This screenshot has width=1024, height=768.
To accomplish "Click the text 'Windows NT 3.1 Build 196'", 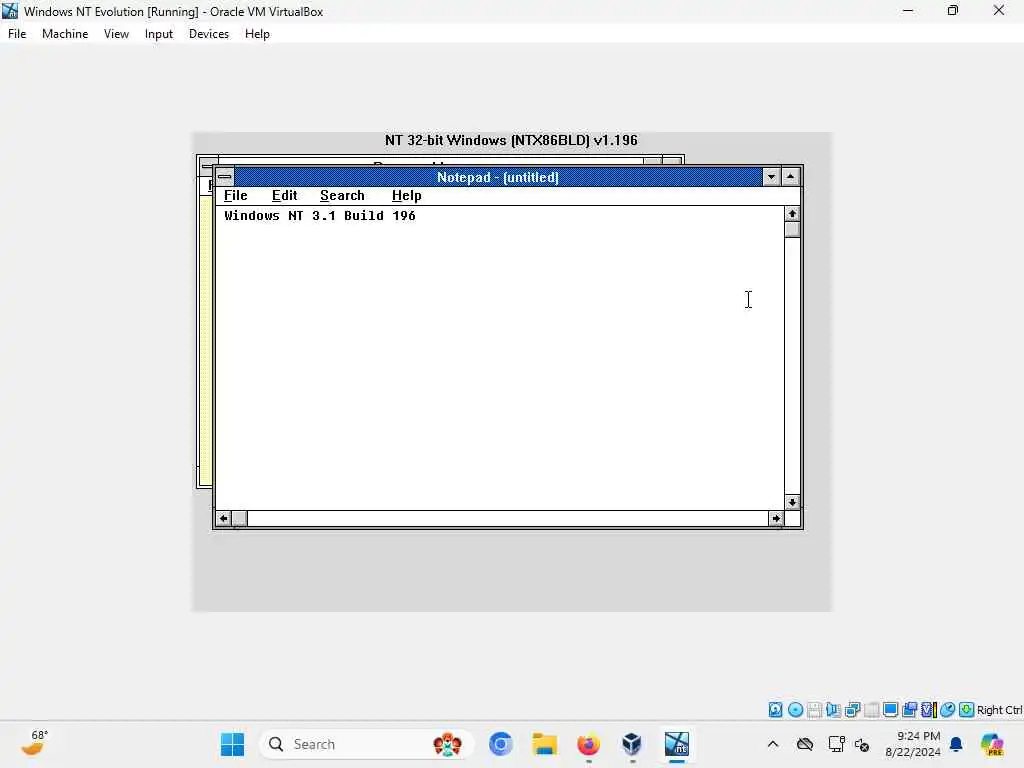I will 320,216.
